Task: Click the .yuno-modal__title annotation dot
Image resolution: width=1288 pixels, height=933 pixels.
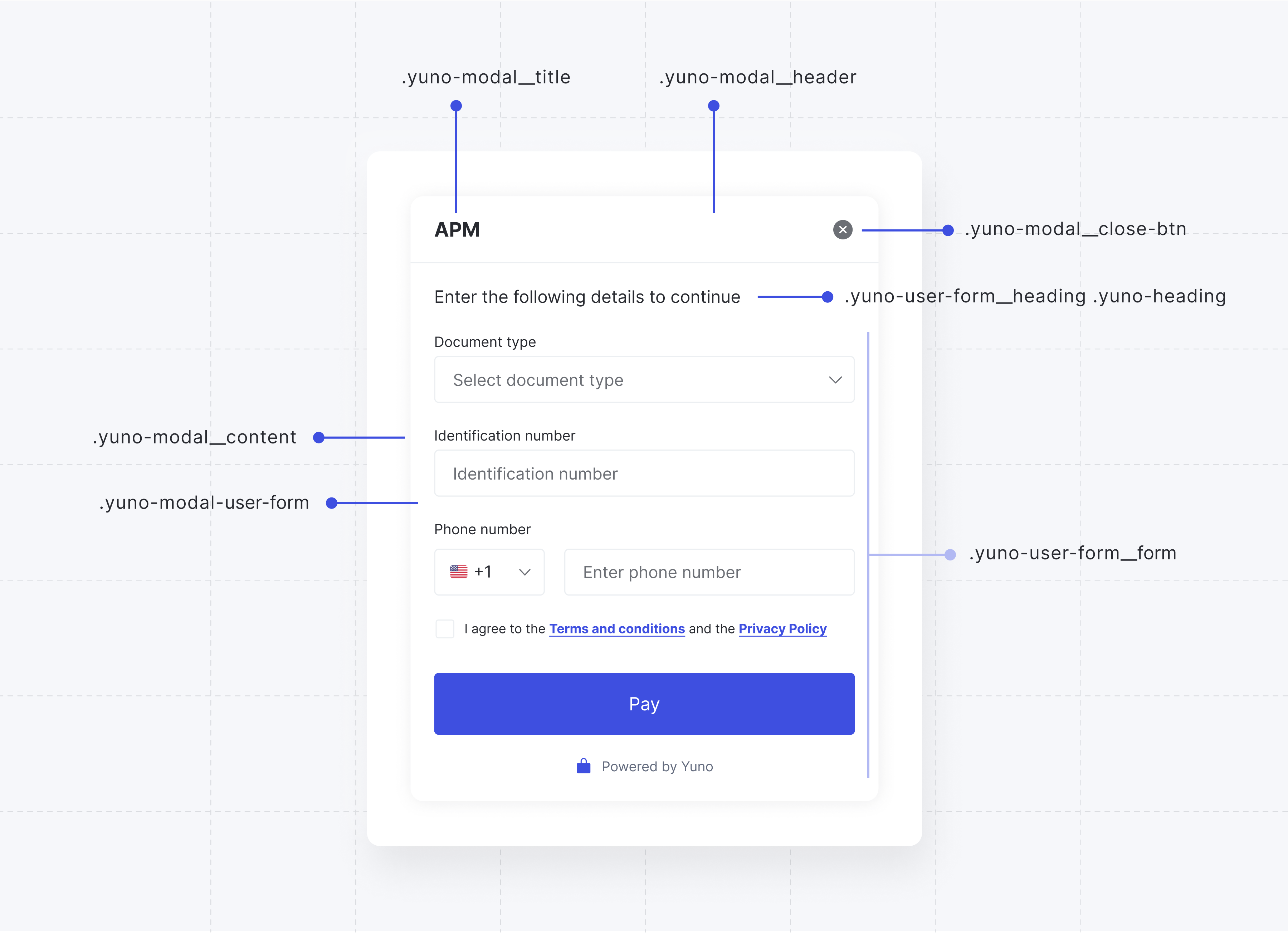Action: click(456, 106)
